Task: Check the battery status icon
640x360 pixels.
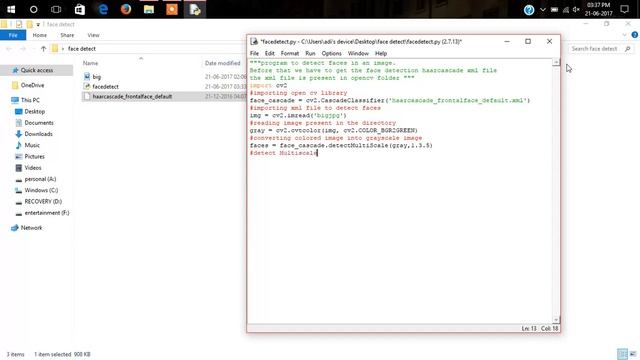Action: [x=554, y=9]
